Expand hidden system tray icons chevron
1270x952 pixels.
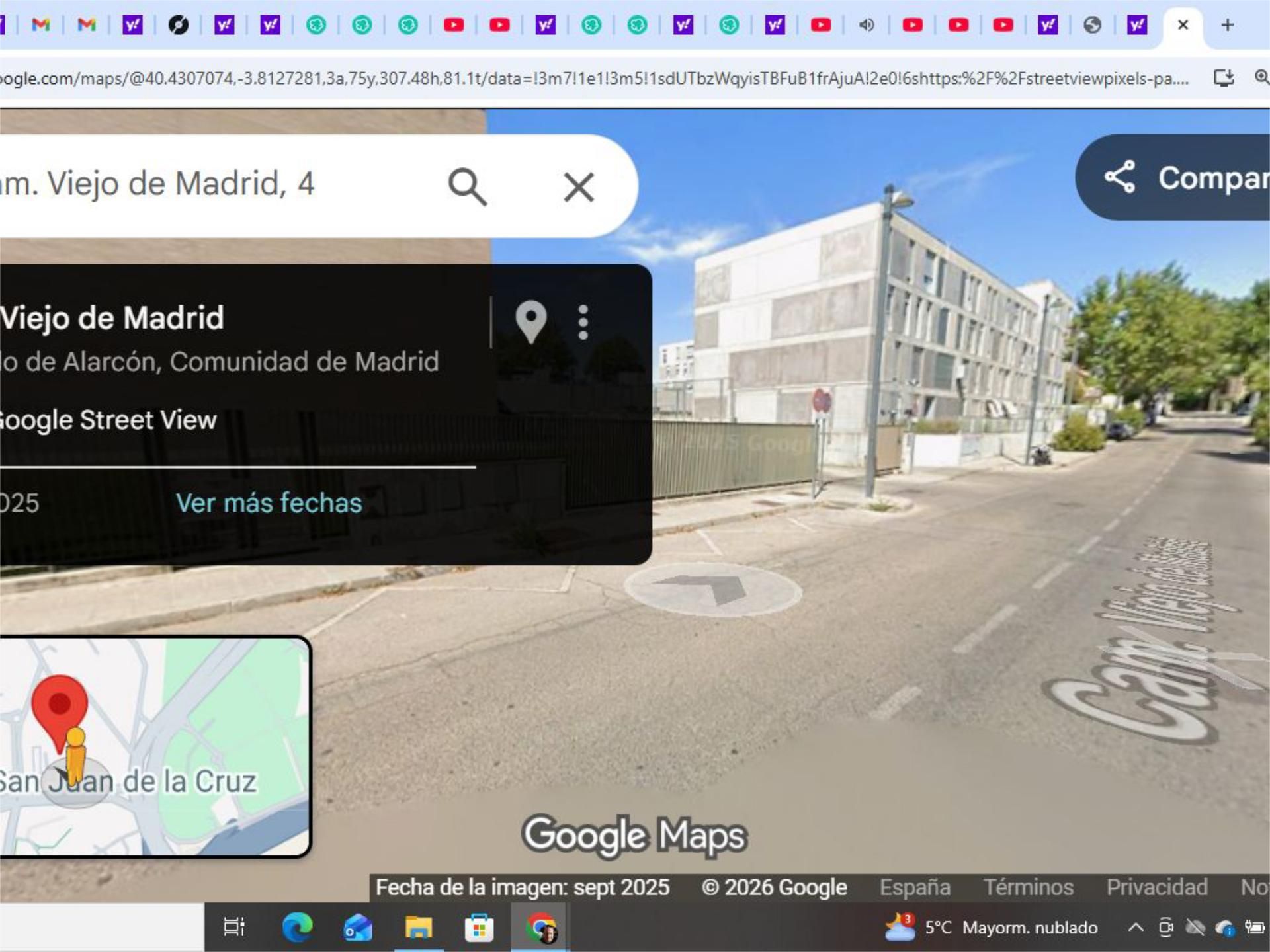[x=1135, y=928]
